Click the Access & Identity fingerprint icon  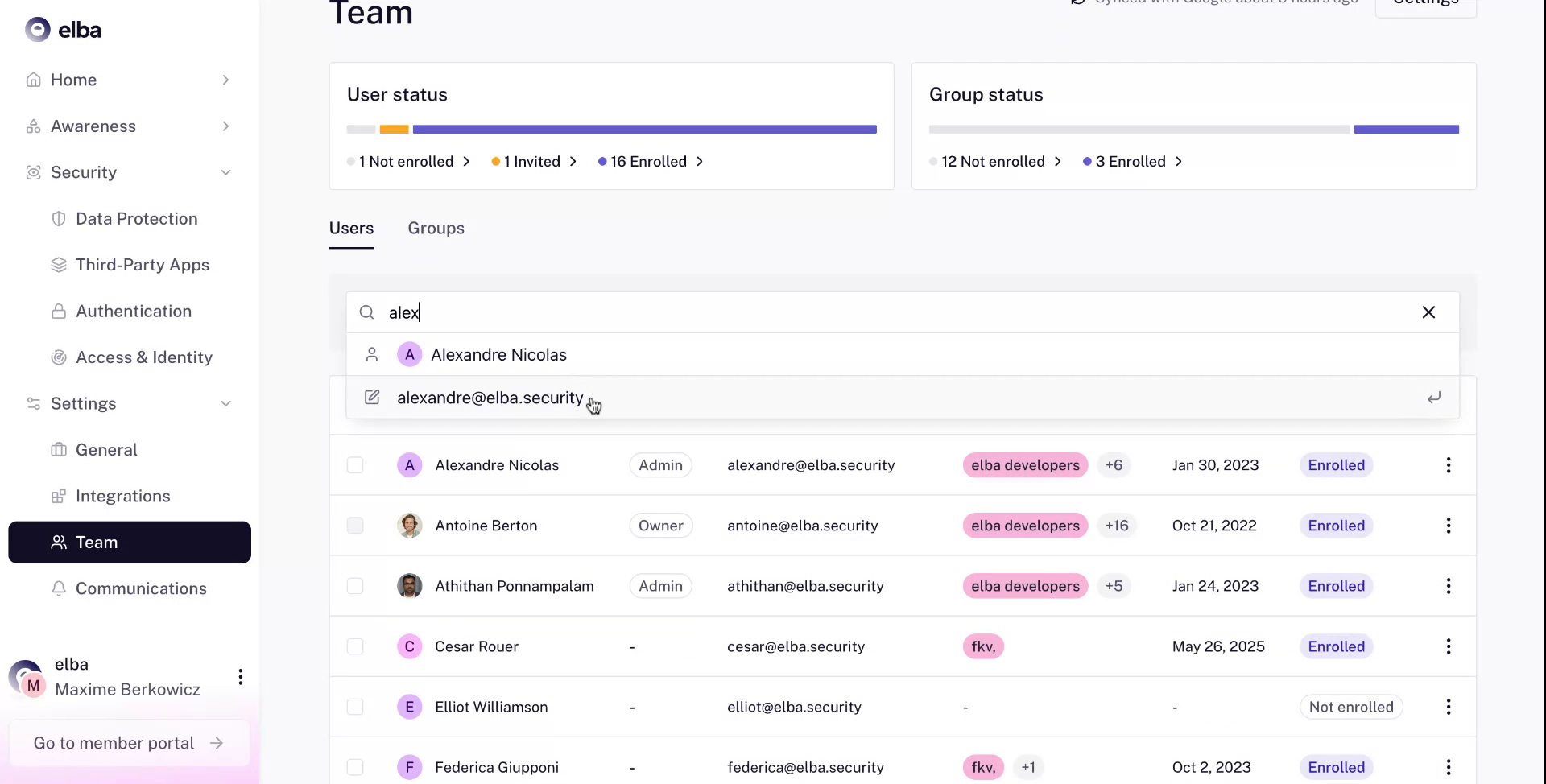[58, 357]
